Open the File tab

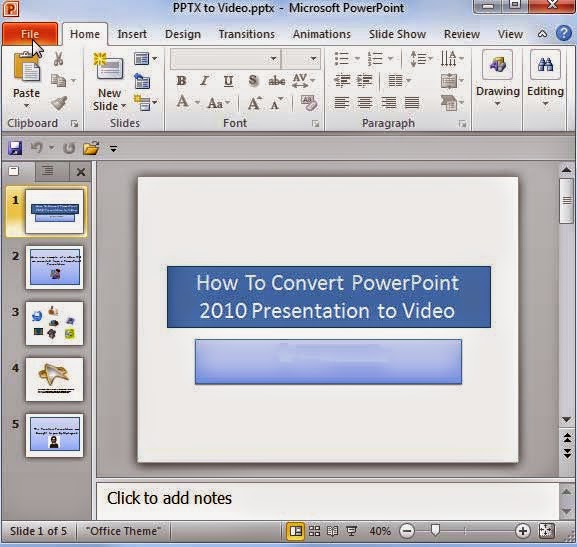click(x=30, y=34)
